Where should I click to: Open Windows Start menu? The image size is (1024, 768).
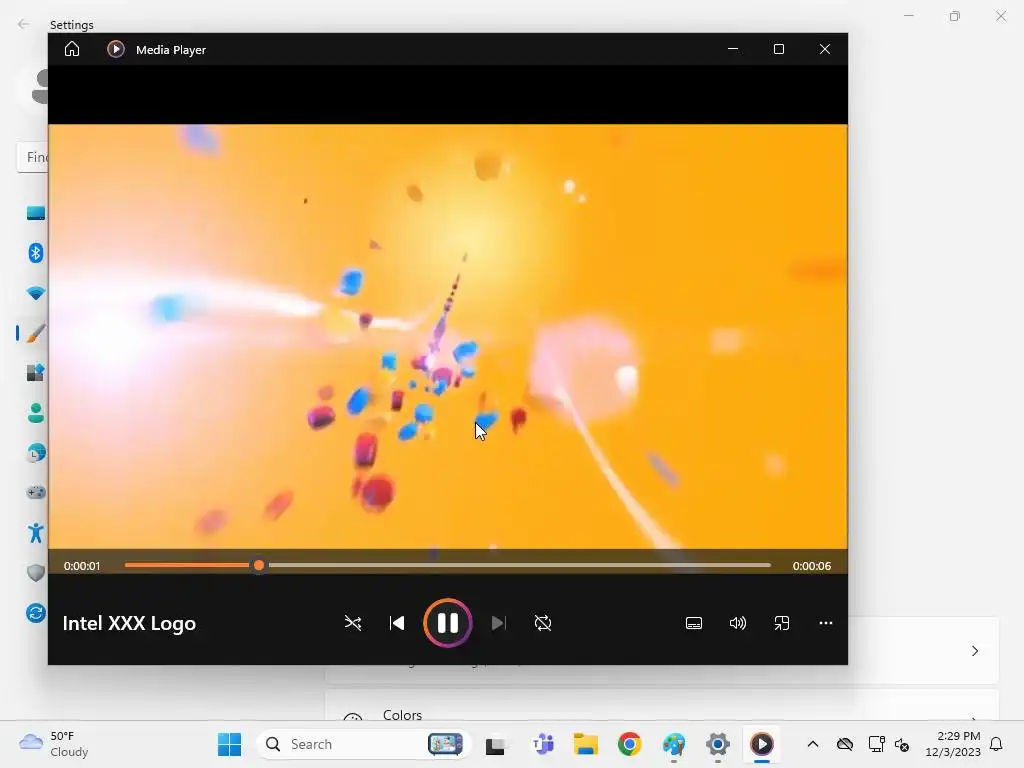[229, 744]
